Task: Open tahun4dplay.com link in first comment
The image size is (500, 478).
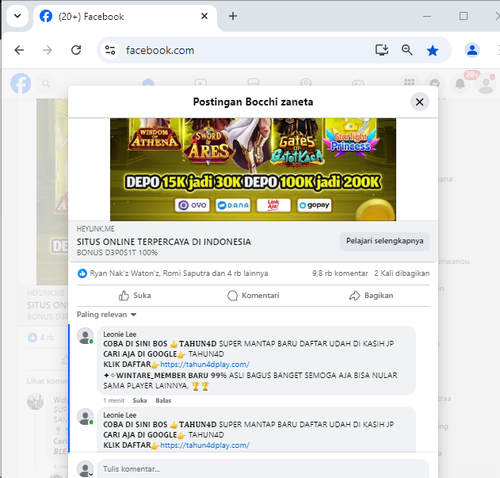Action: click(x=205, y=364)
